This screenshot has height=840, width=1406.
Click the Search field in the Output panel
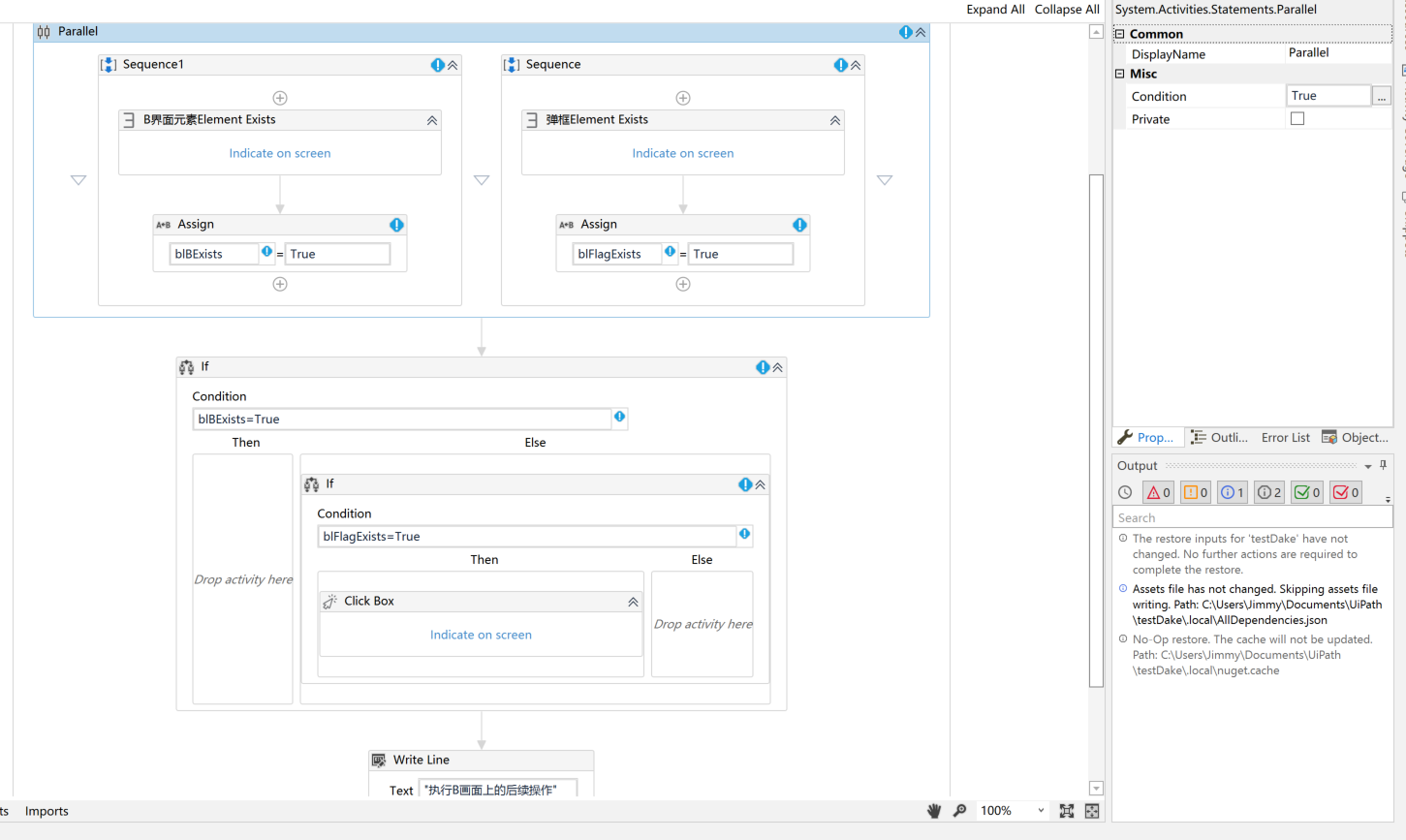coord(1252,516)
